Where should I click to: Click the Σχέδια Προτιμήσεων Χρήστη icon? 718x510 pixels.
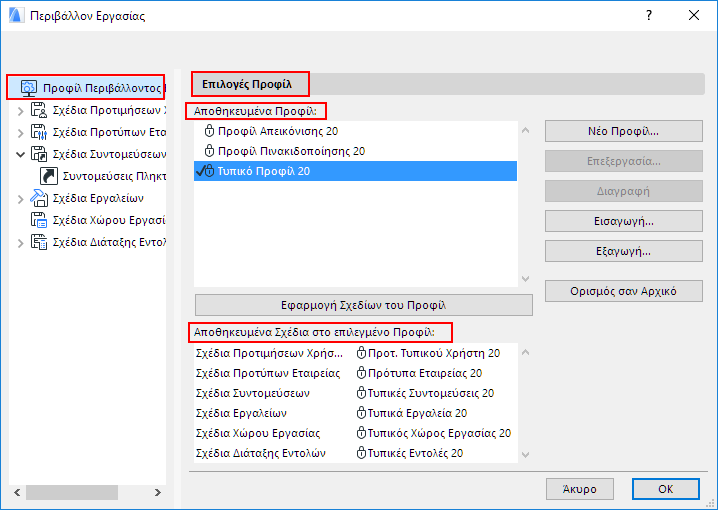[x=40, y=110]
